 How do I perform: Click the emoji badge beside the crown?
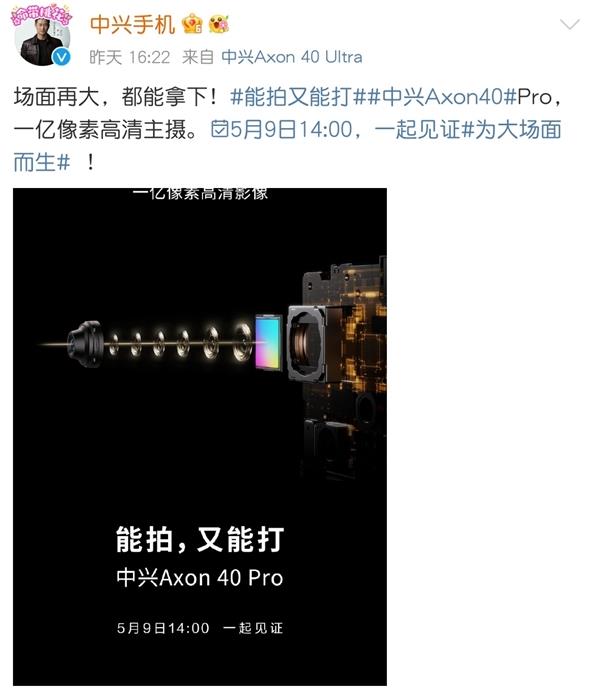coord(219,24)
